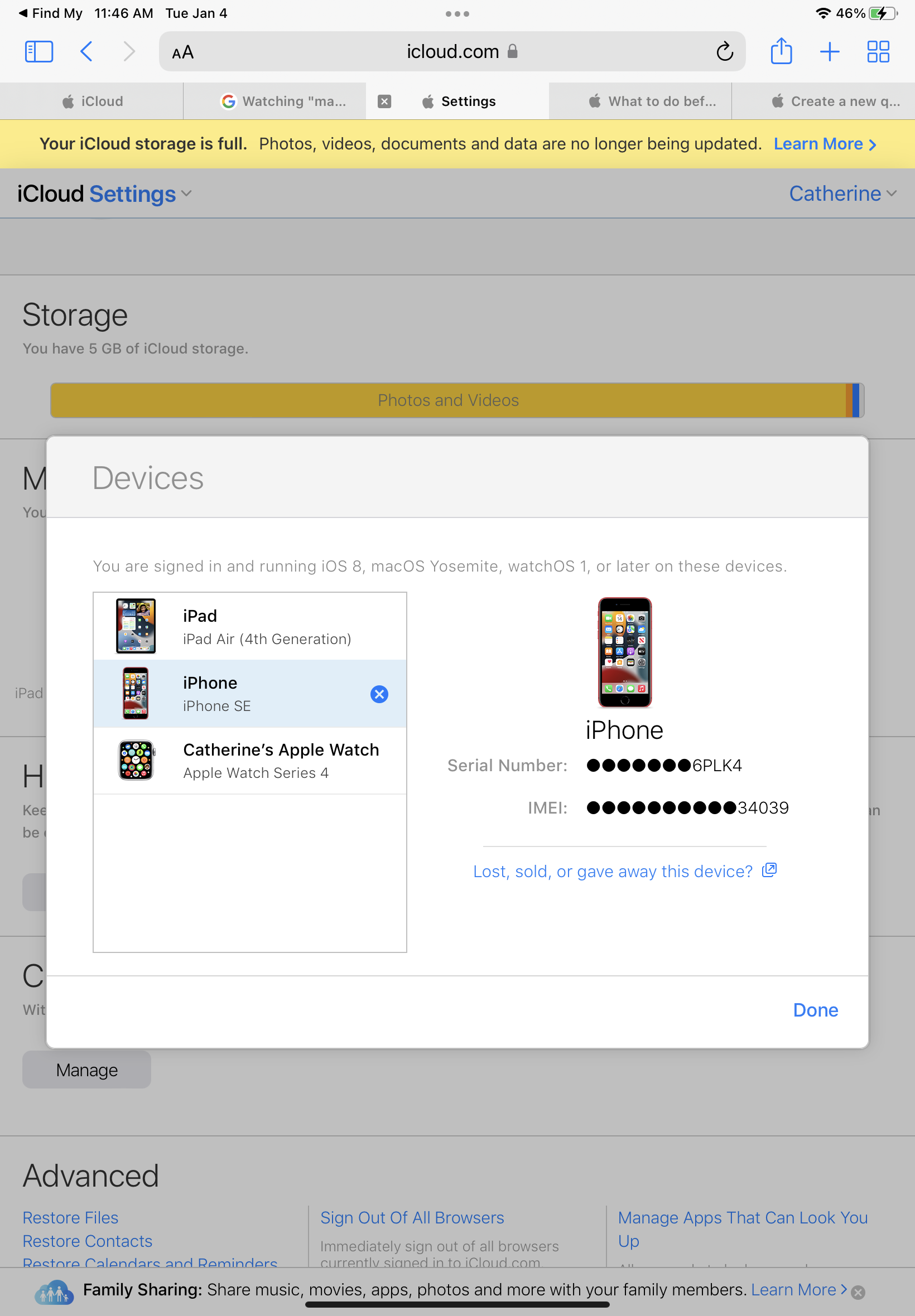Show the tab overview grid

coord(878,51)
